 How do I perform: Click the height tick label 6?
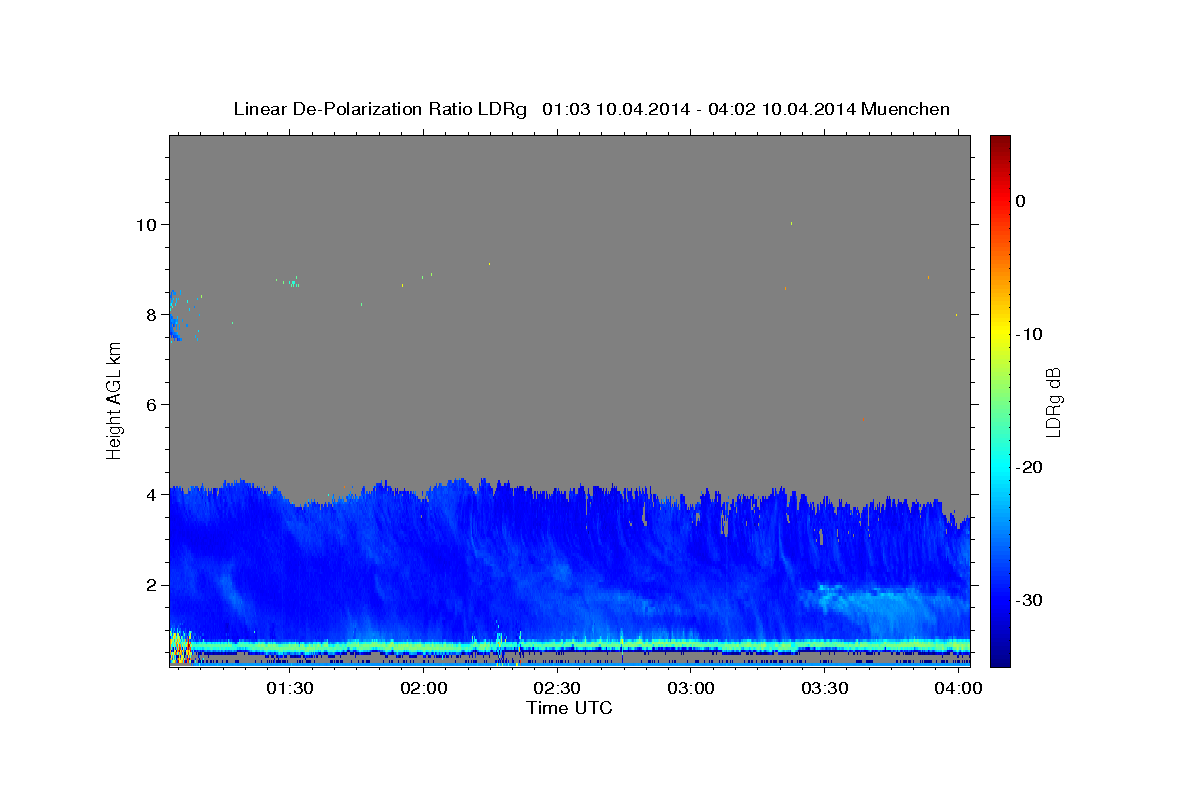tap(152, 404)
